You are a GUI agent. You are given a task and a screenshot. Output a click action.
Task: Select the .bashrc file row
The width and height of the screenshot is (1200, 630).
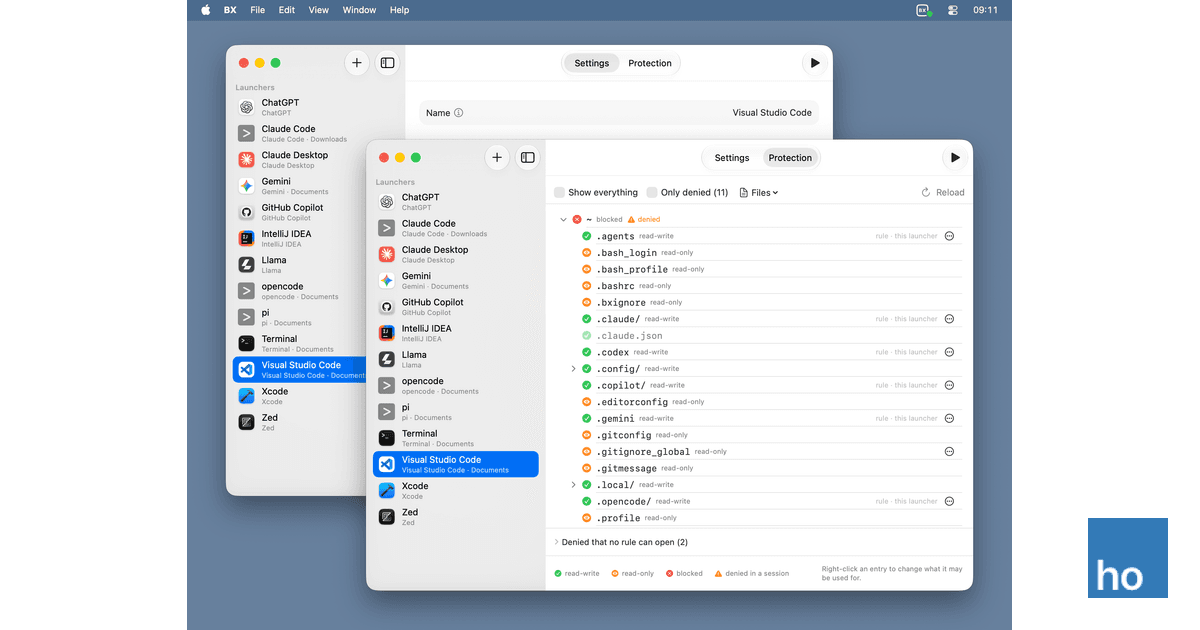770,286
